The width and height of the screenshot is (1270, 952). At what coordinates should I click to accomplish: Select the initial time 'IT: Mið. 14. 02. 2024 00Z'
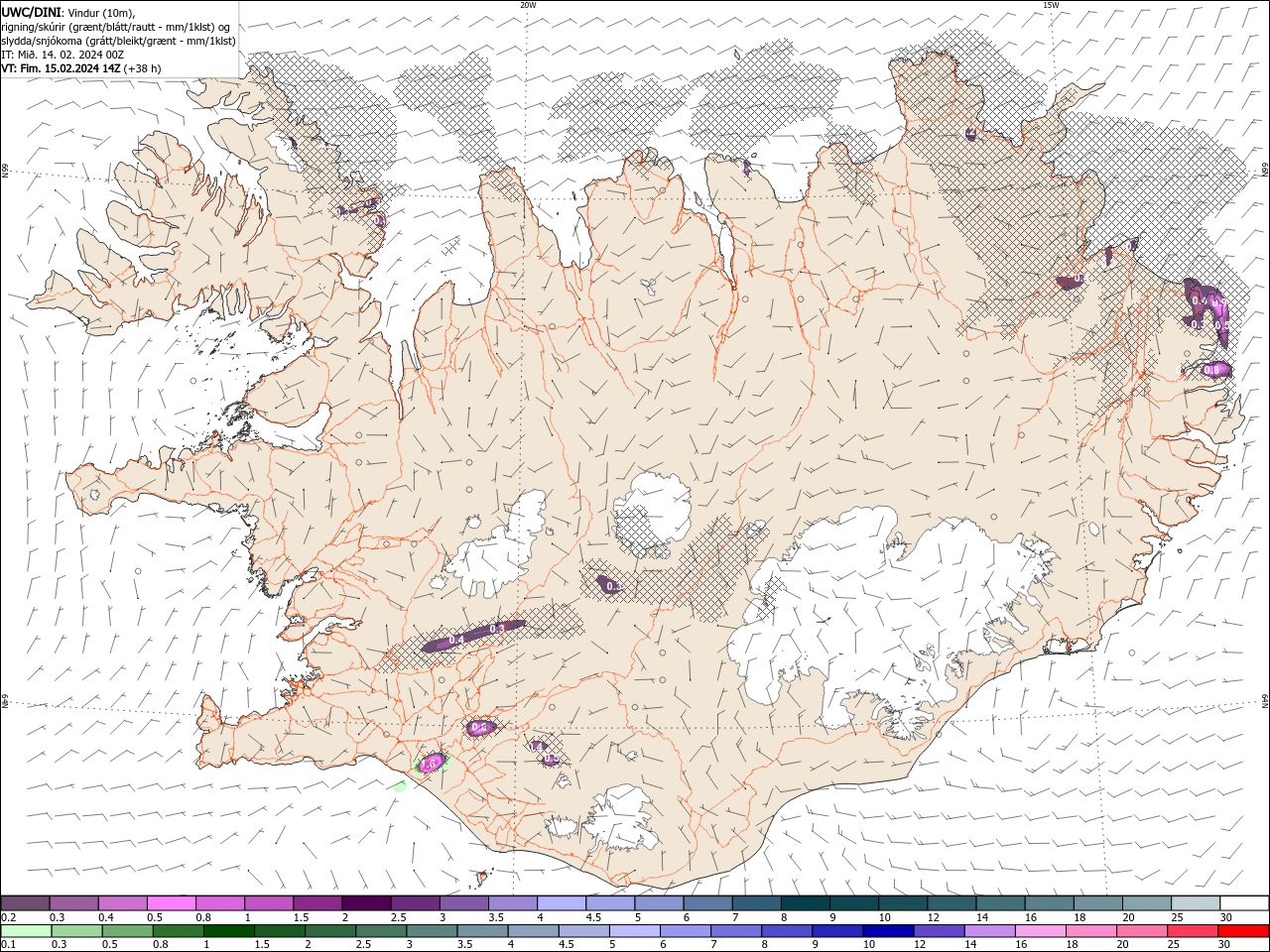coord(63,55)
